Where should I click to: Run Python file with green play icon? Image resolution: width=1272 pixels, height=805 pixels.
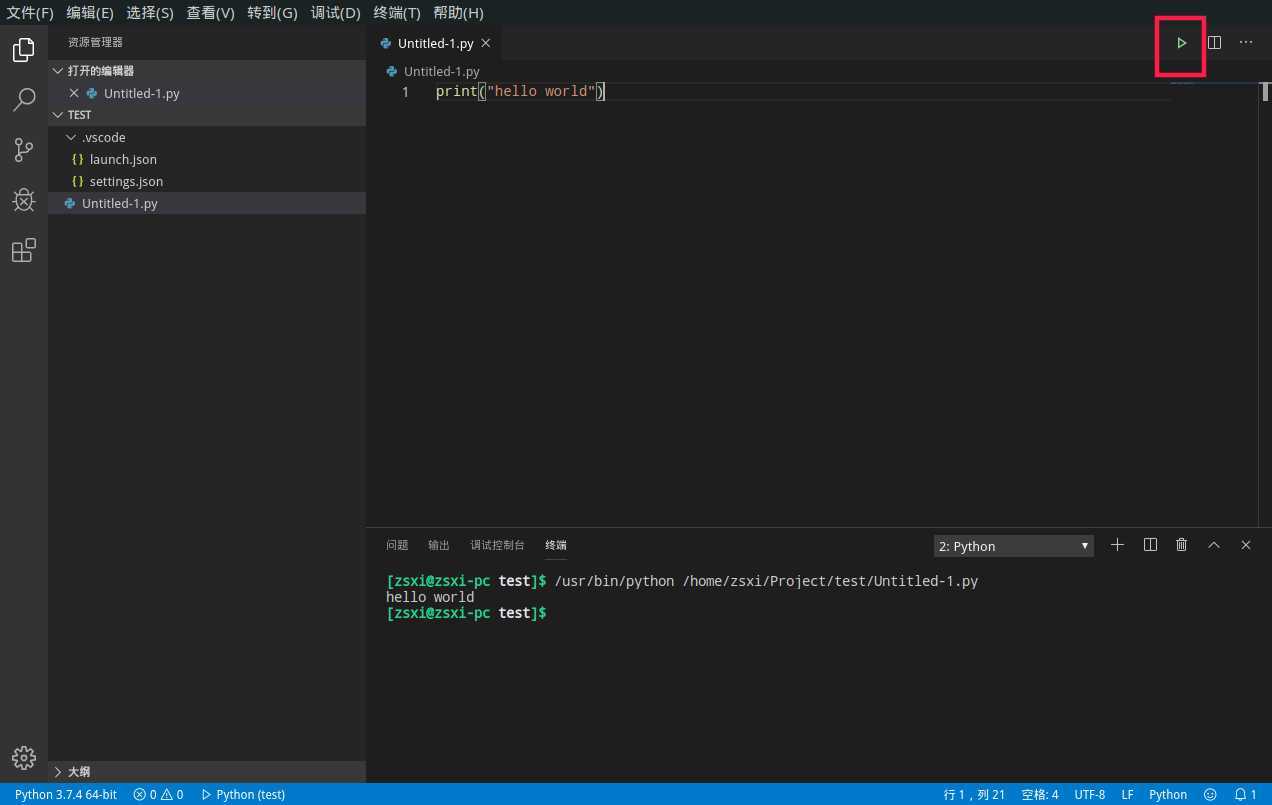(1182, 43)
